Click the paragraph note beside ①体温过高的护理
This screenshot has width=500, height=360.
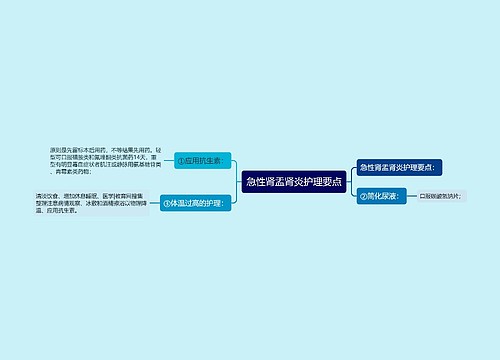pyautogui.click(x=92, y=203)
